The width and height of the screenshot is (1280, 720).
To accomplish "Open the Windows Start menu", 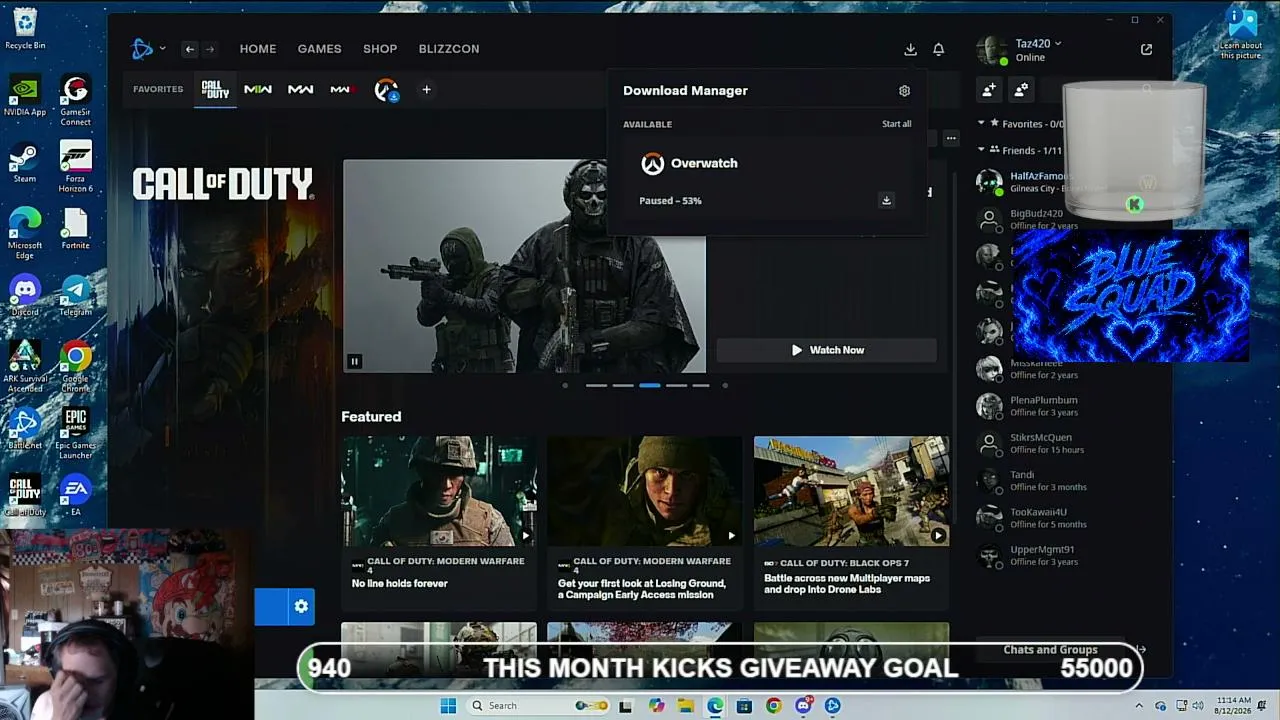I will 448,706.
